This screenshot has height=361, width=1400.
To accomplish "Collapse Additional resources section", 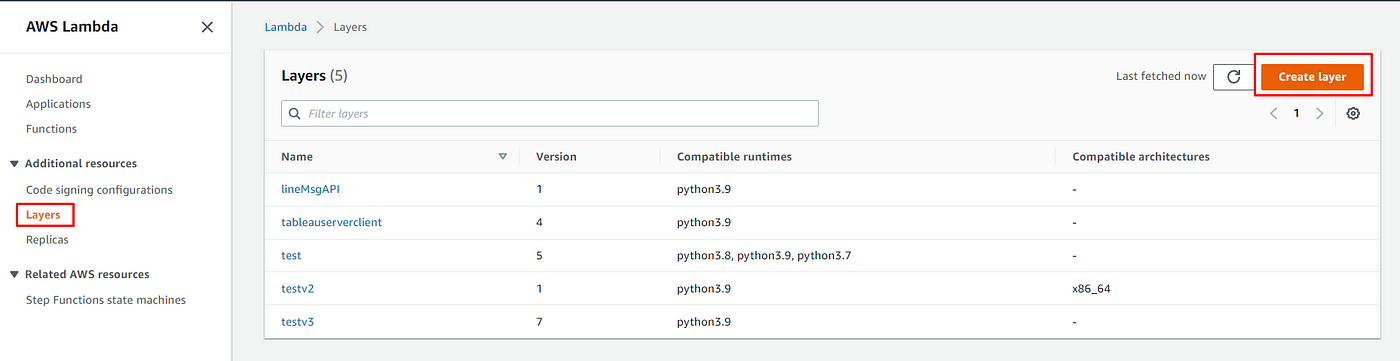I will 14,164.
